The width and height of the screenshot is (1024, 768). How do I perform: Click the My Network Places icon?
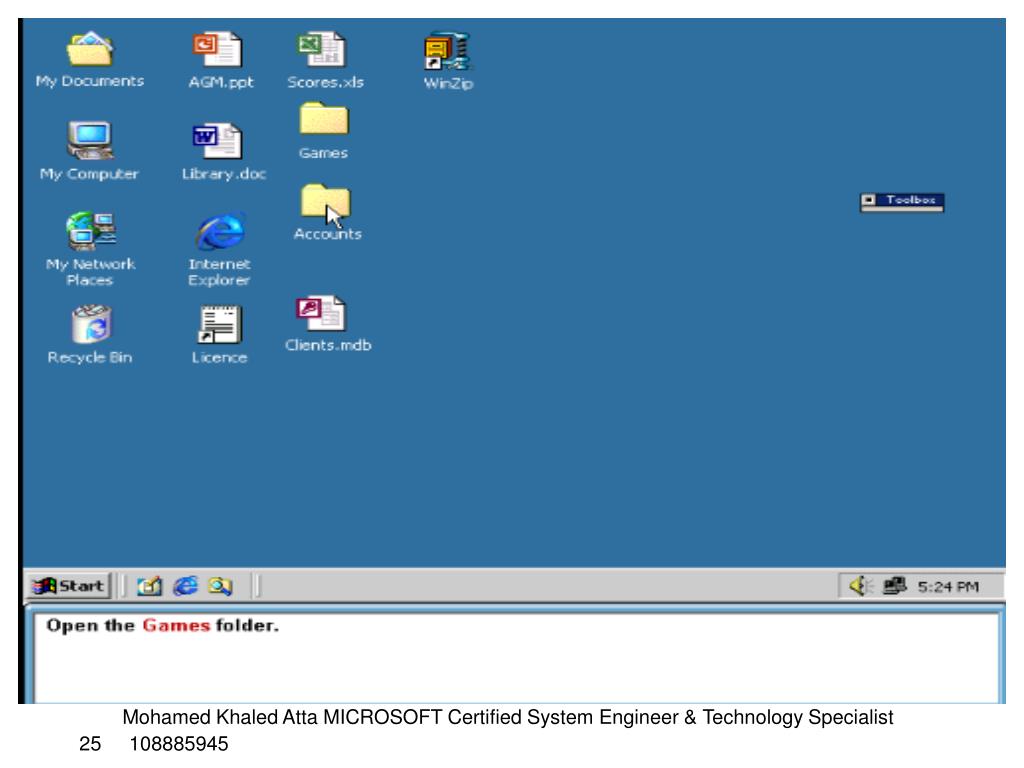[91, 249]
